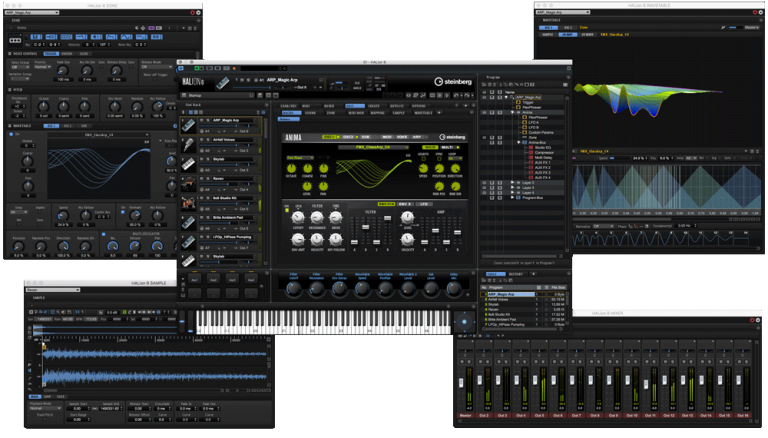Open the MIXER tab in main editor
The image size is (768, 438).
(329, 106)
